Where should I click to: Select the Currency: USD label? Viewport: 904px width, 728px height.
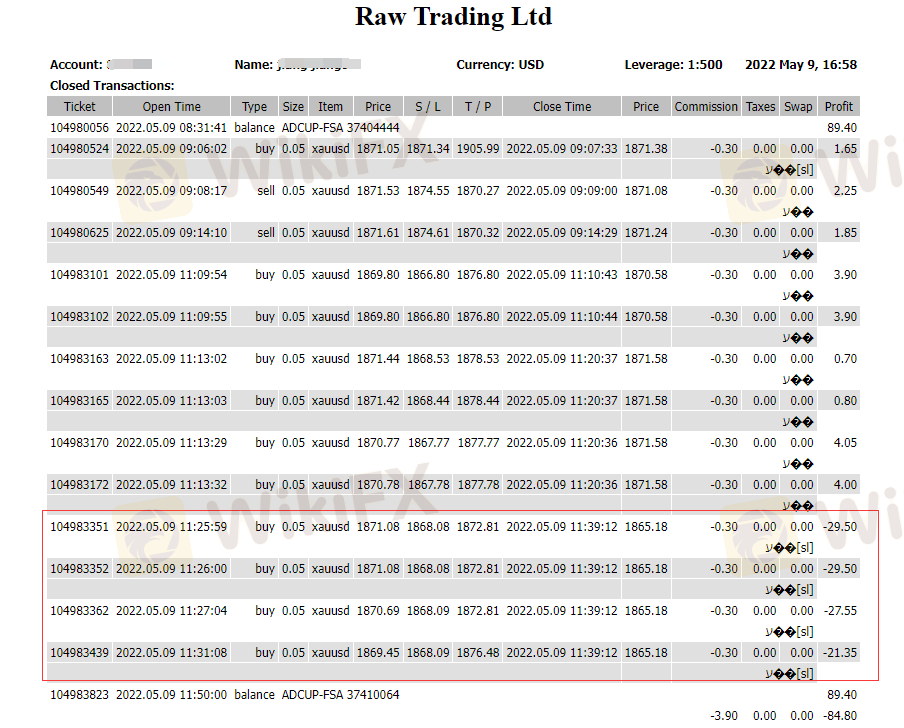point(500,65)
